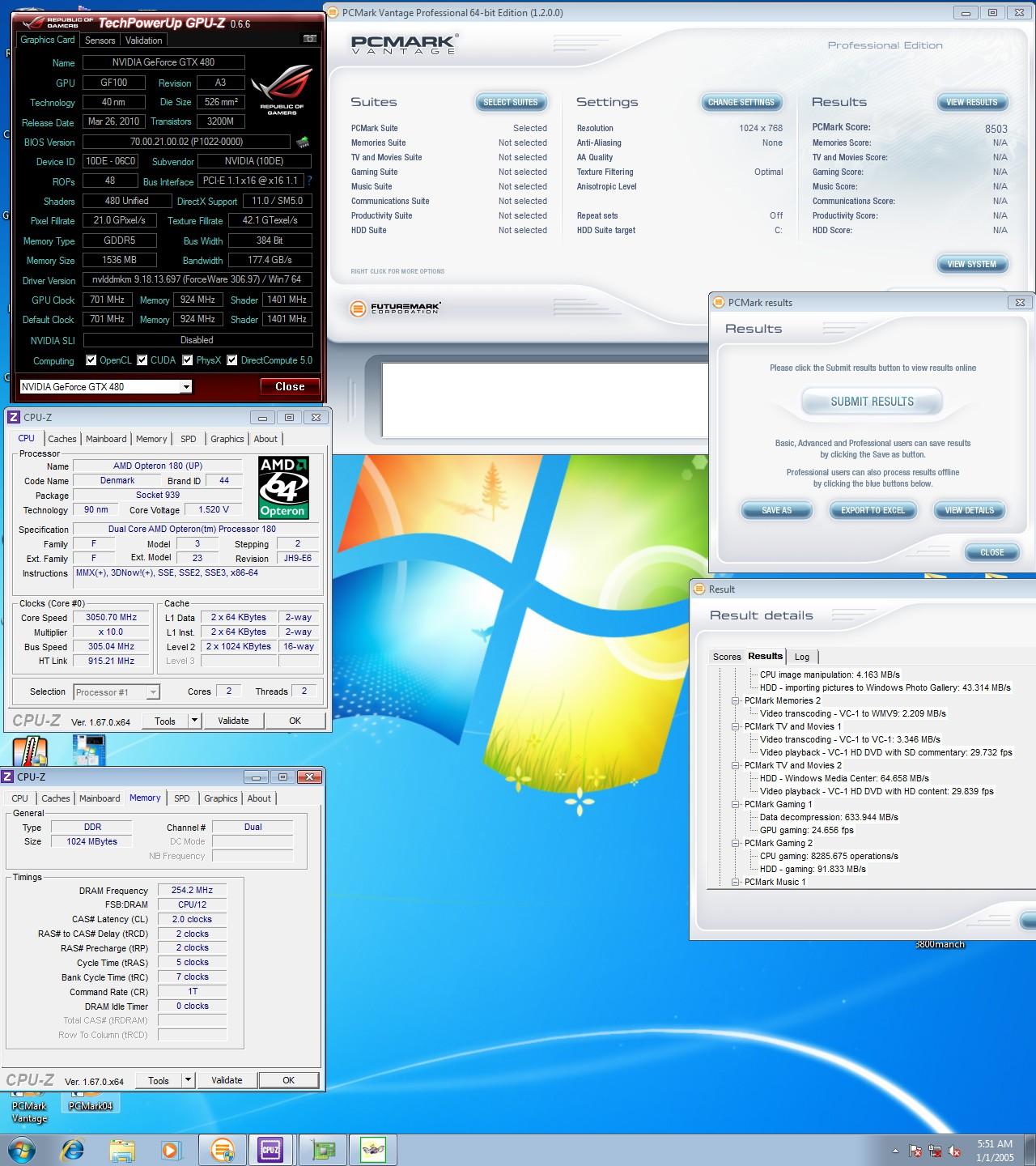1036x1166 pixels.
Task: Select 'Data decompression: 633.944 MB/s' row
Action: (x=829, y=817)
